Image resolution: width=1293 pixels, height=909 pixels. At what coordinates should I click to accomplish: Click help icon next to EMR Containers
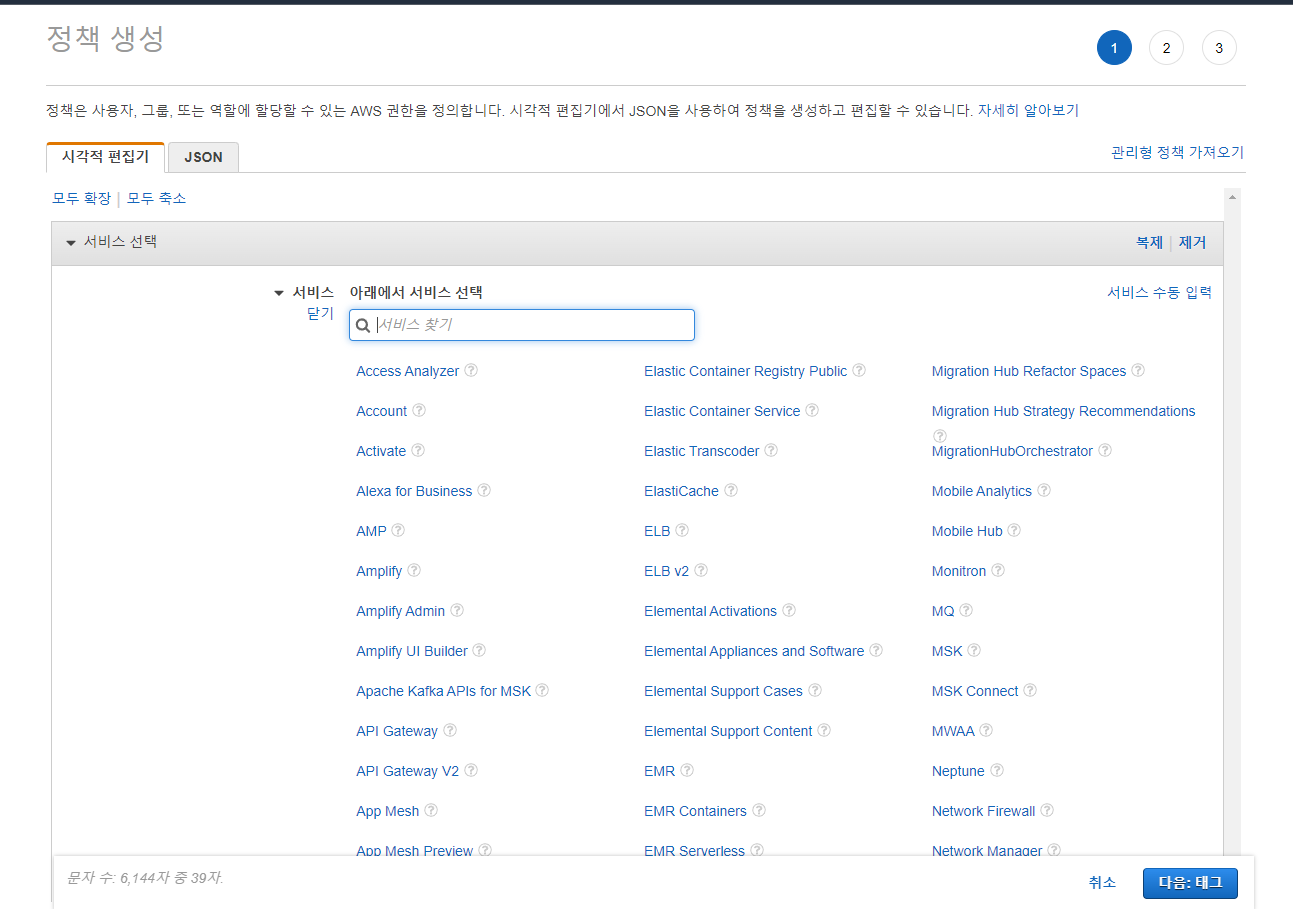tap(759, 810)
